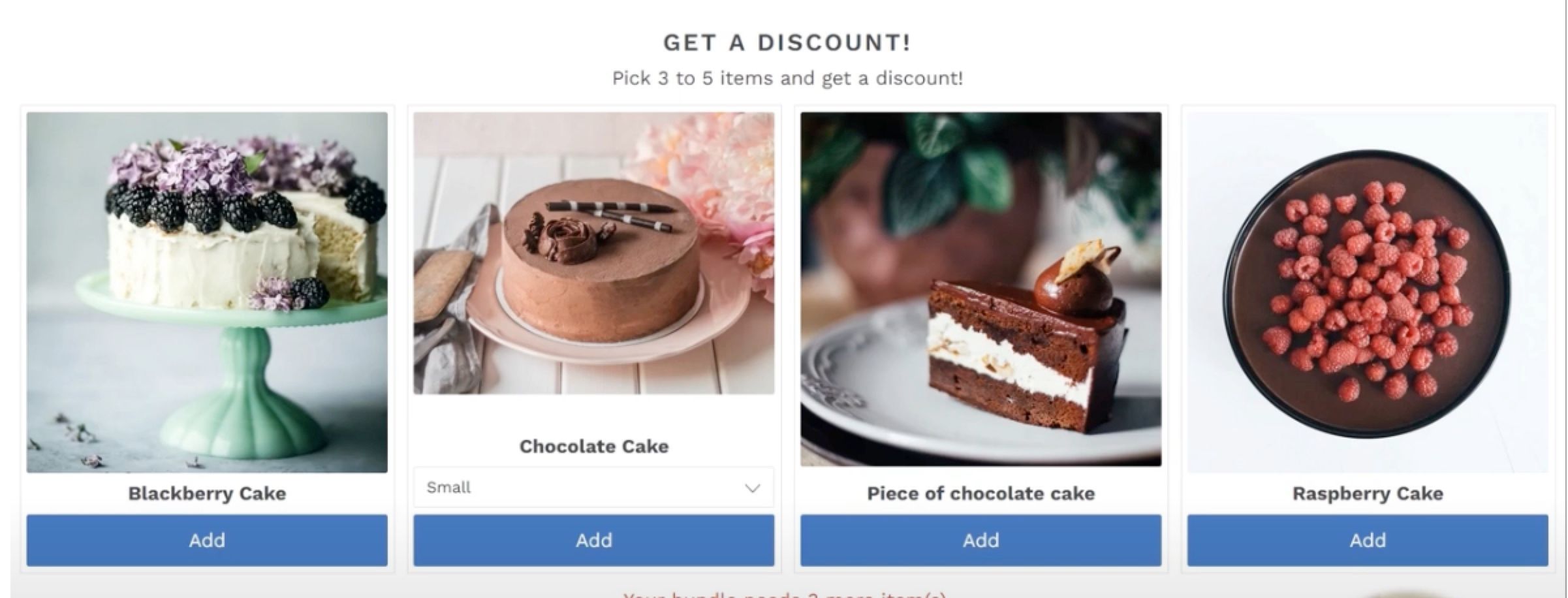
Task: Open the Chocolate Cake product photo
Action: (593, 253)
